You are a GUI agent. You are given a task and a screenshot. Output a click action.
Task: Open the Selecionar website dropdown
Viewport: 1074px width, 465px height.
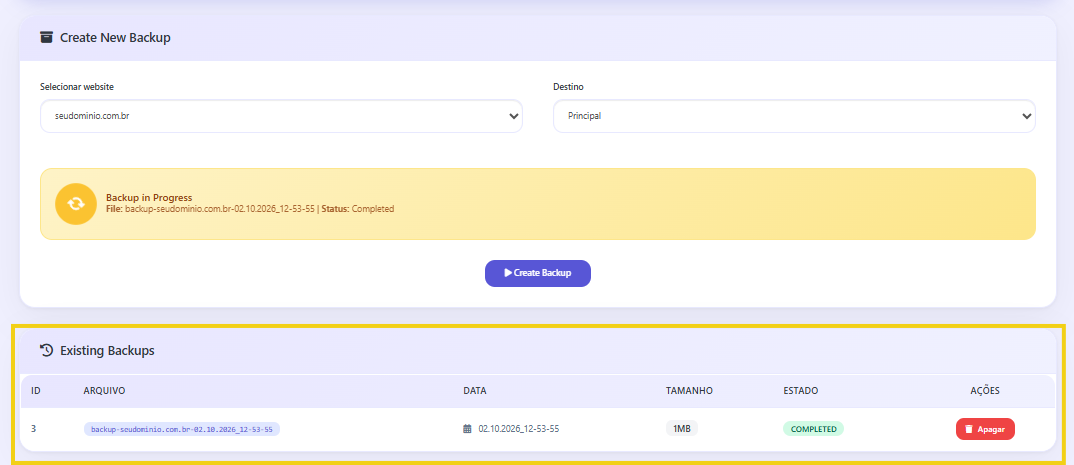tap(280, 116)
